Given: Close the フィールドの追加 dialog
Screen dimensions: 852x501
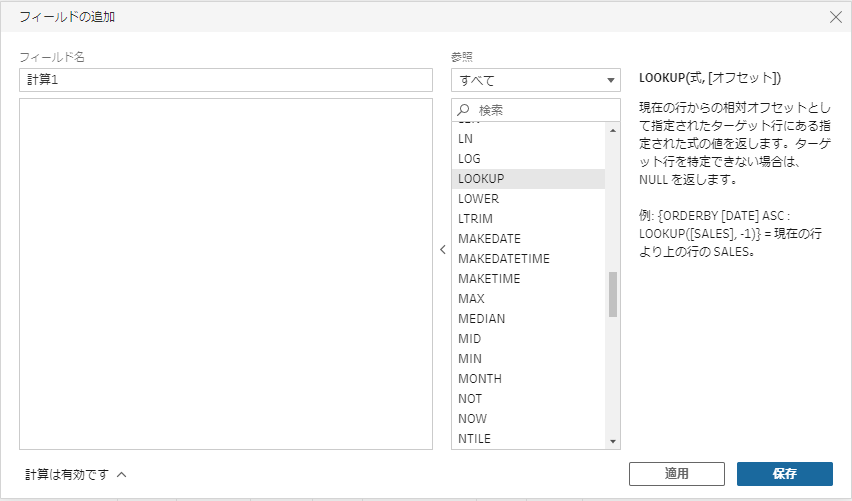Looking at the screenshot, I should coord(836,17).
